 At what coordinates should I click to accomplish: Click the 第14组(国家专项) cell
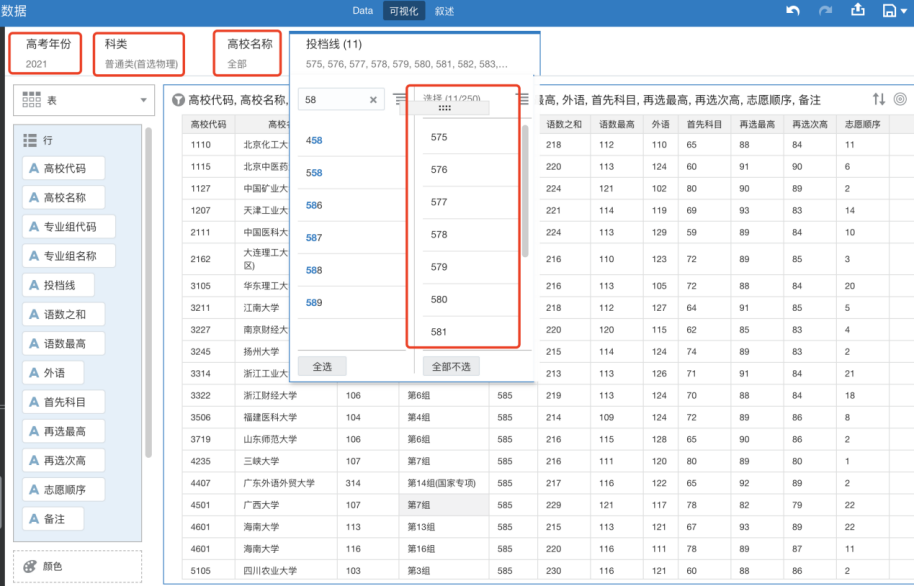[x=444, y=483]
